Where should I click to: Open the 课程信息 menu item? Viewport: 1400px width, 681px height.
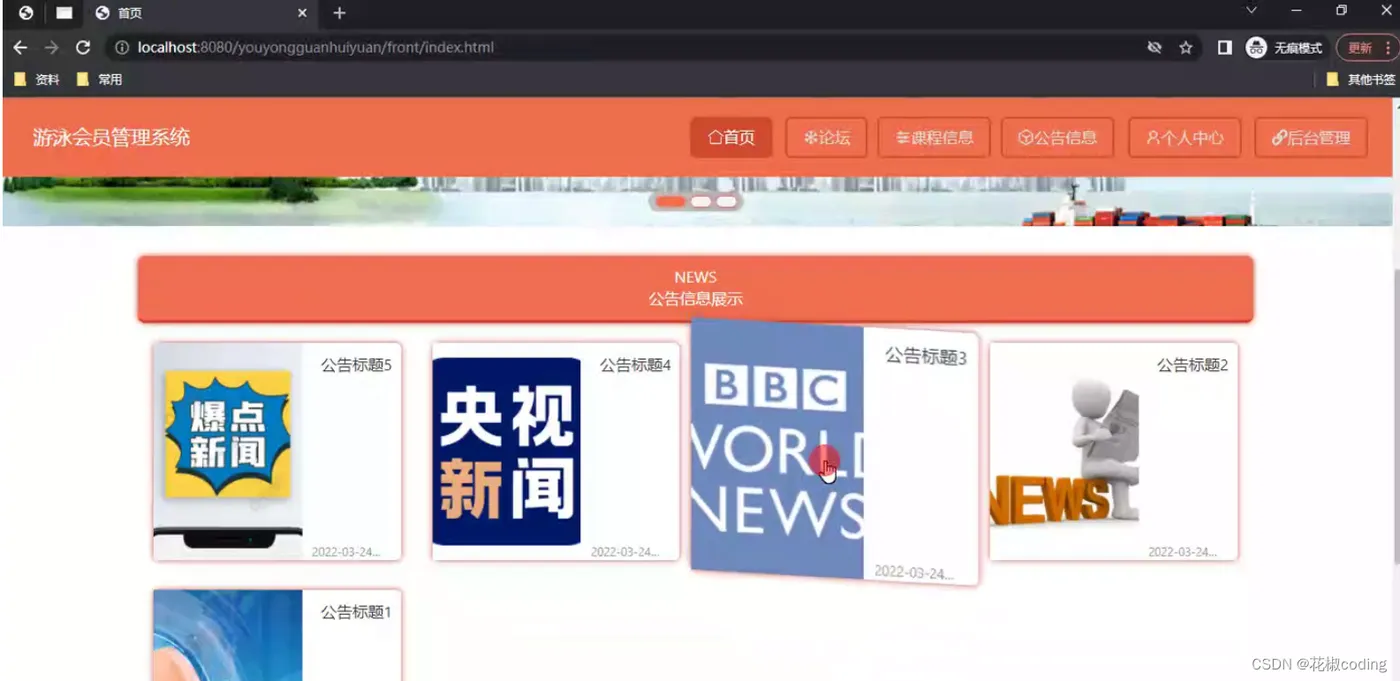coord(934,138)
